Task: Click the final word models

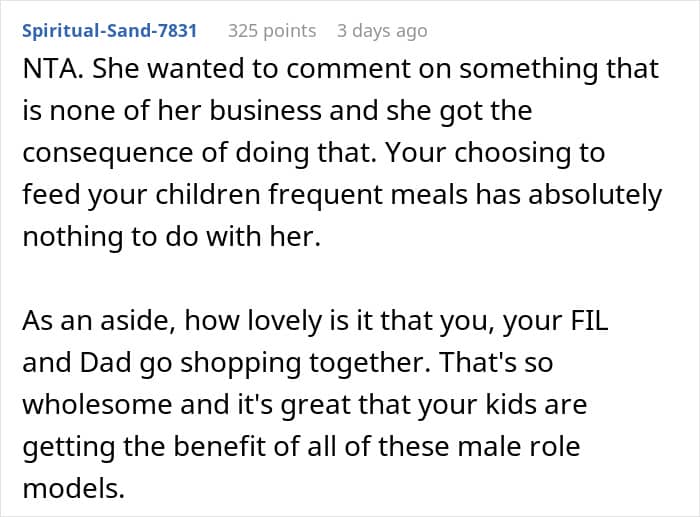Action: coord(74,488)
